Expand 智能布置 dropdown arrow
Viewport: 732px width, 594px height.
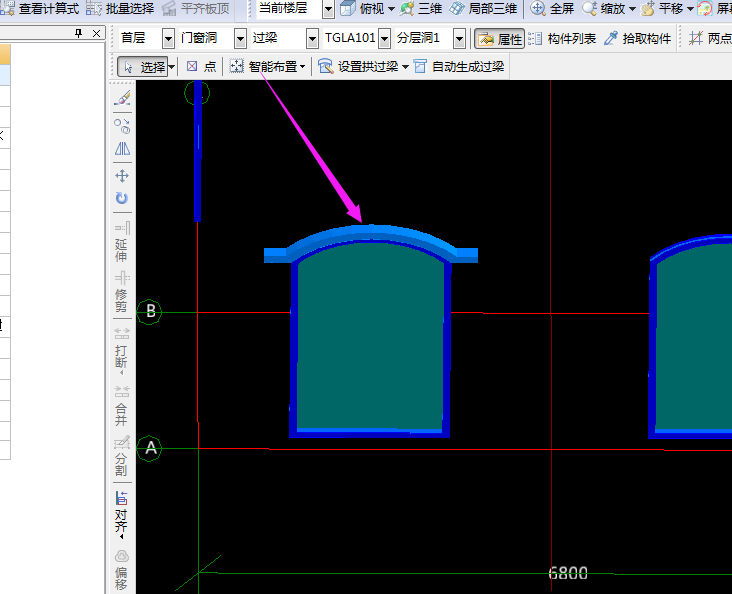303,67
